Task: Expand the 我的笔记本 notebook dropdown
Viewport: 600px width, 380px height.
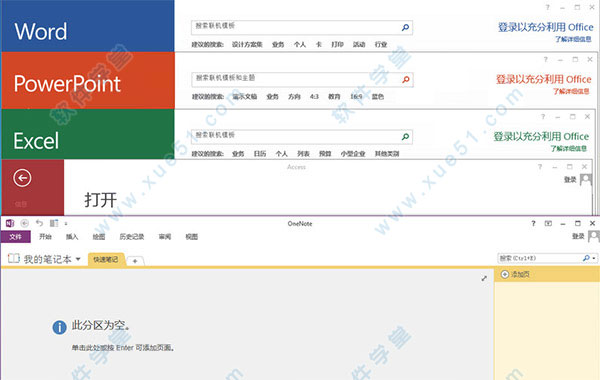Action: 78,259
